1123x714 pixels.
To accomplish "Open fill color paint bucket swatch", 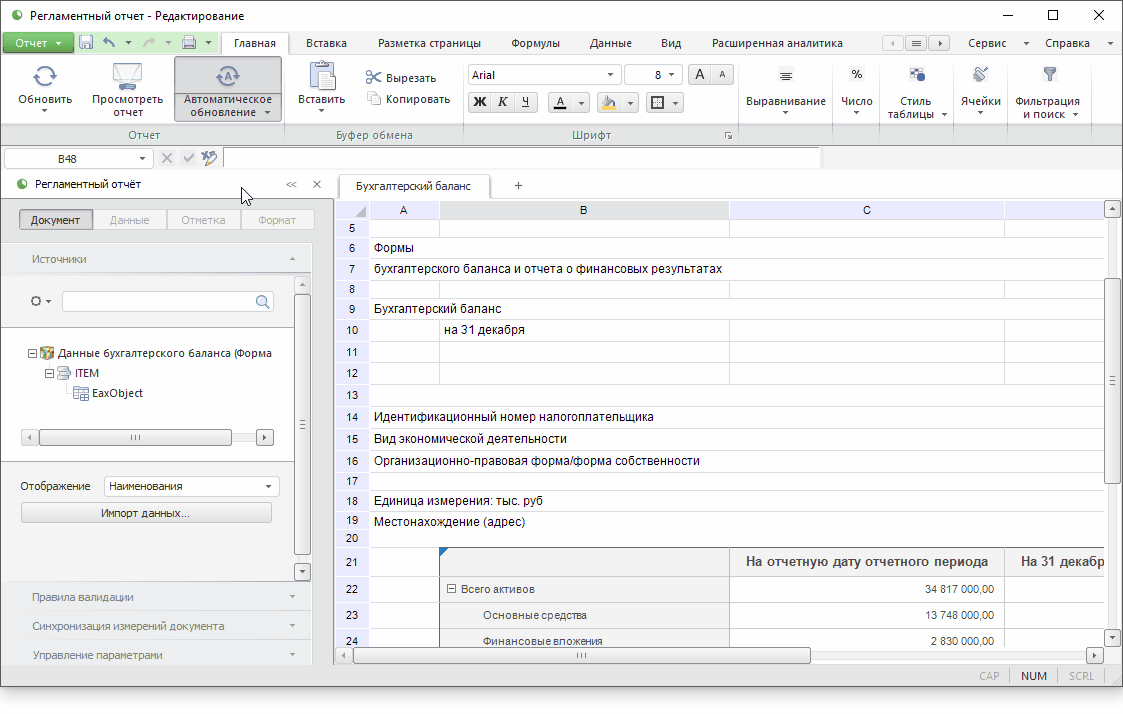I will coord(609,102).
